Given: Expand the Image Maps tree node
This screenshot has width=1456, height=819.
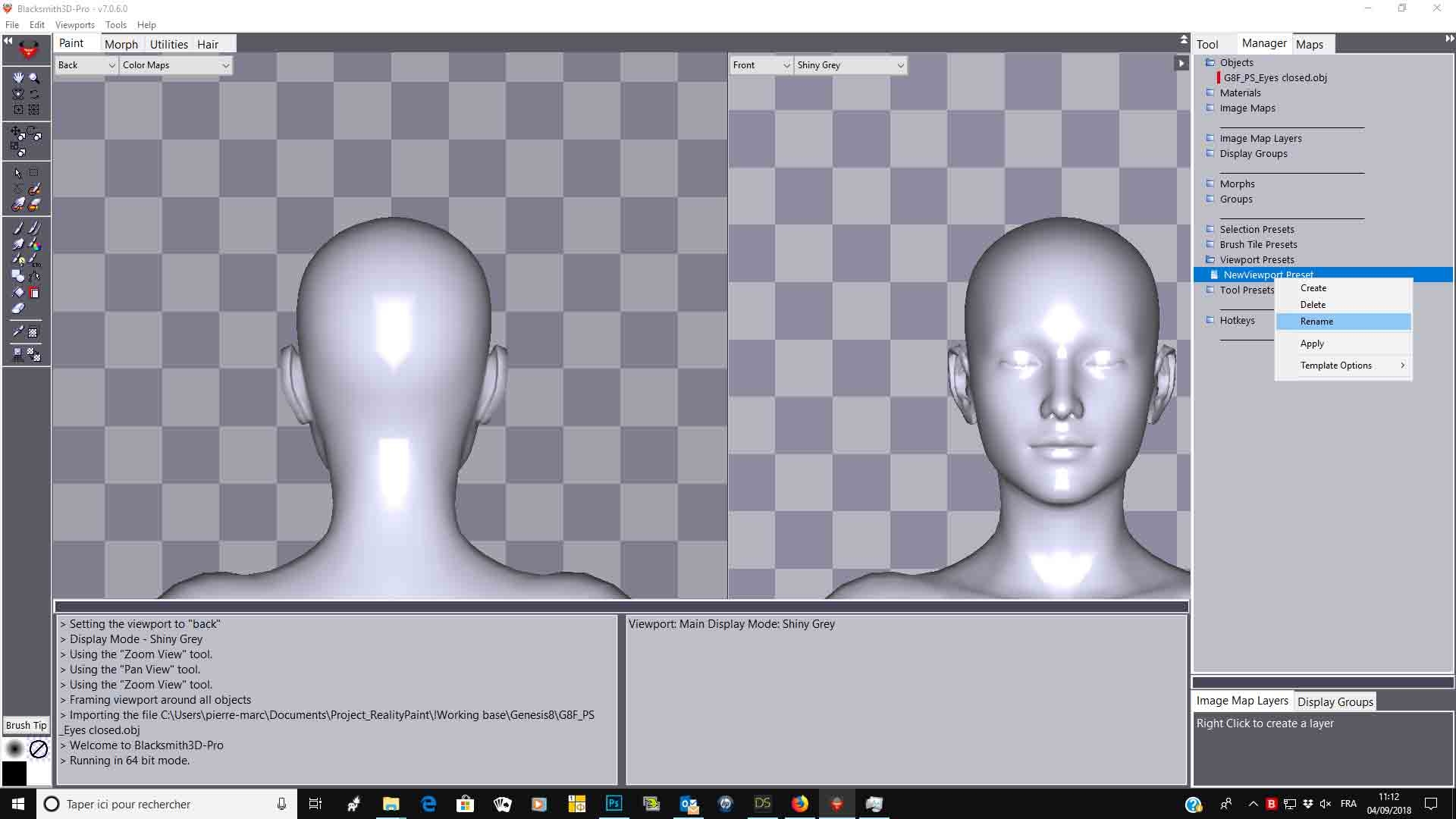Looking at the screenshot, I should (1210, 108).
